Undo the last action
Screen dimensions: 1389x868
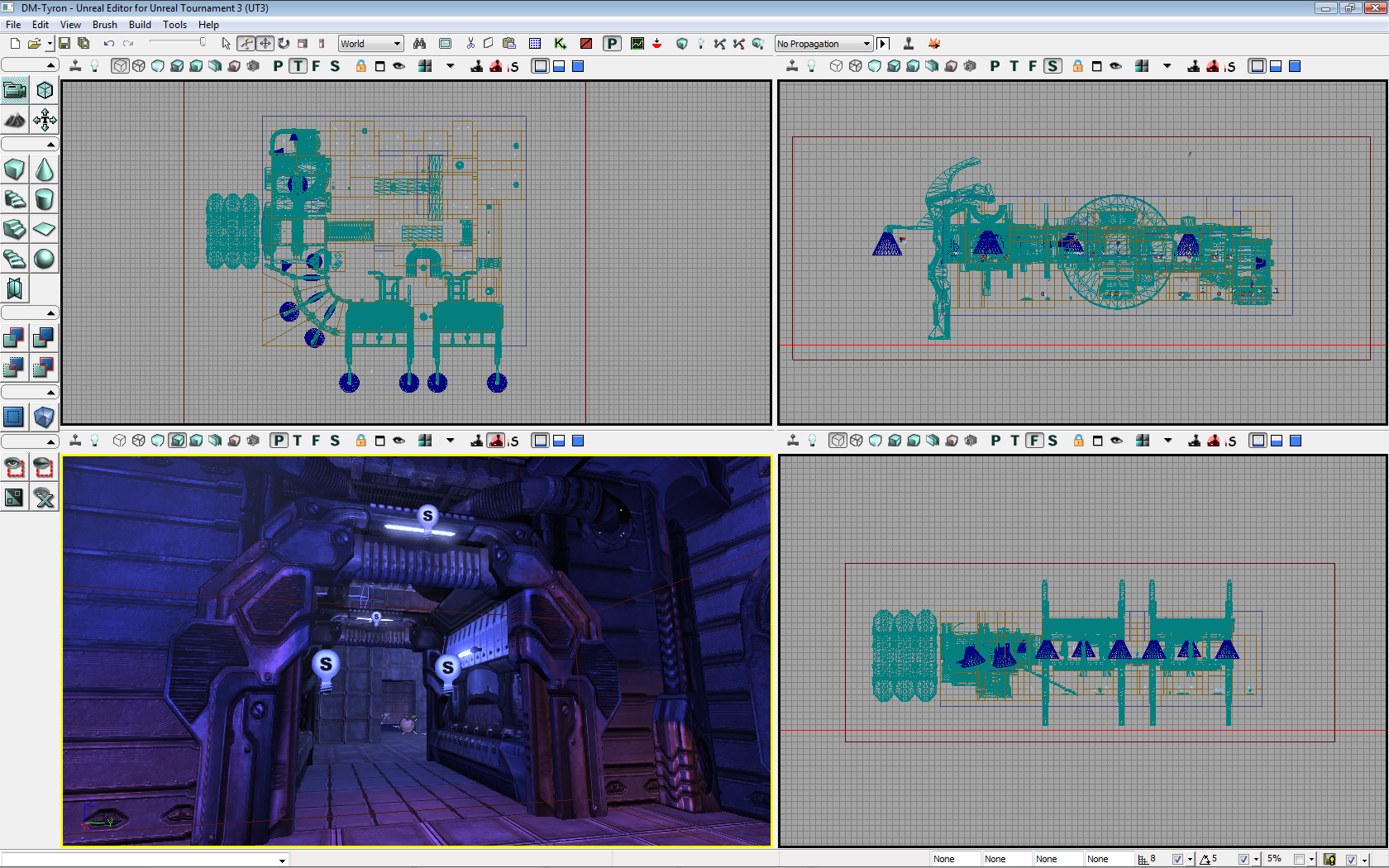(x=109, y=44)
